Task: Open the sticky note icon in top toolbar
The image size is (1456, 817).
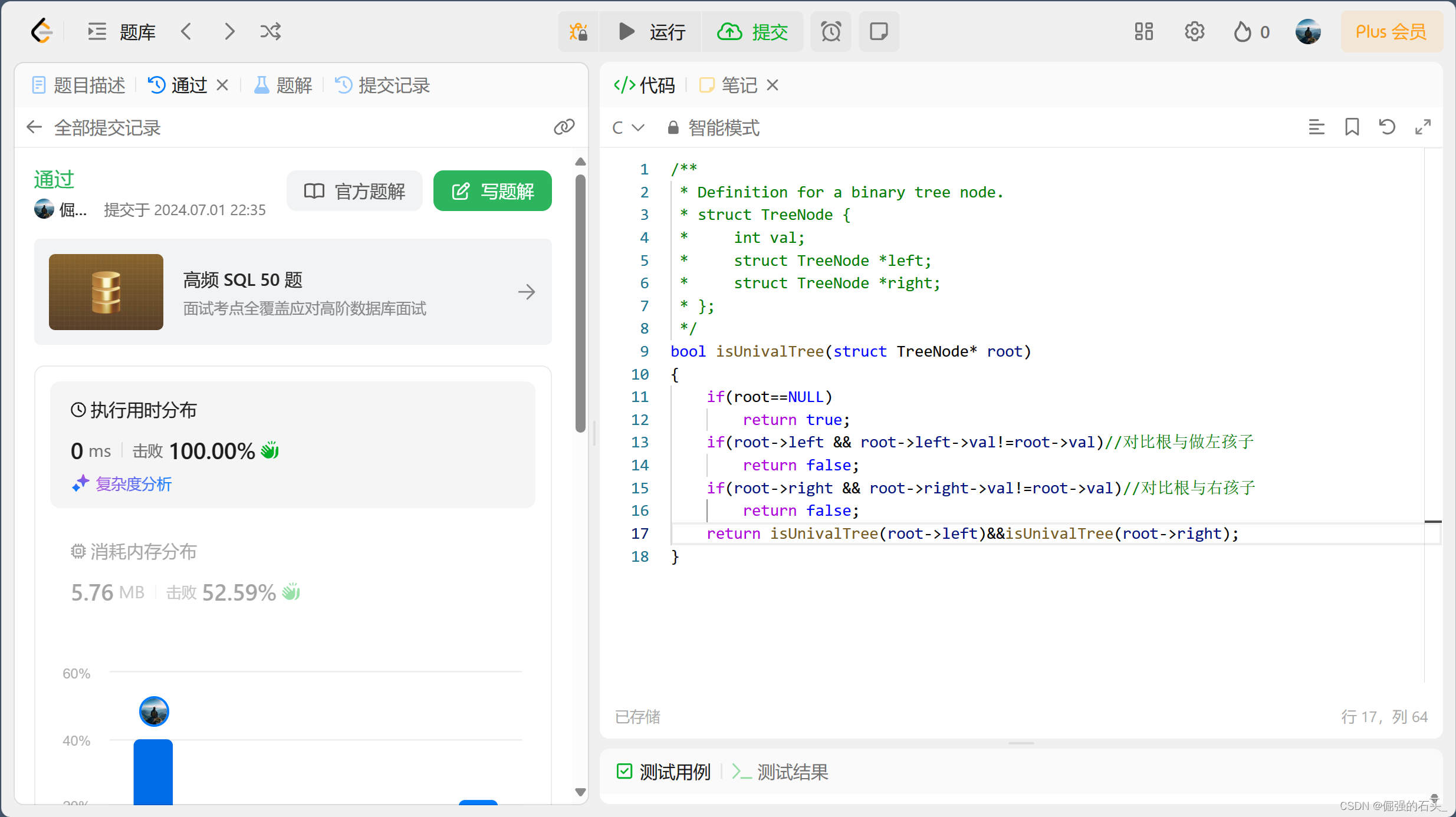Action: (x=879, y=31)
